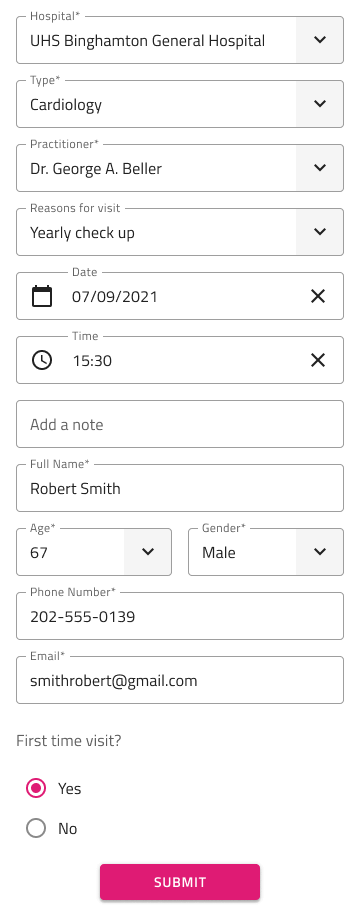Viewport: 360px width, 916px height.
Task: Select the Yes radio button
Action: coord(36,788)
